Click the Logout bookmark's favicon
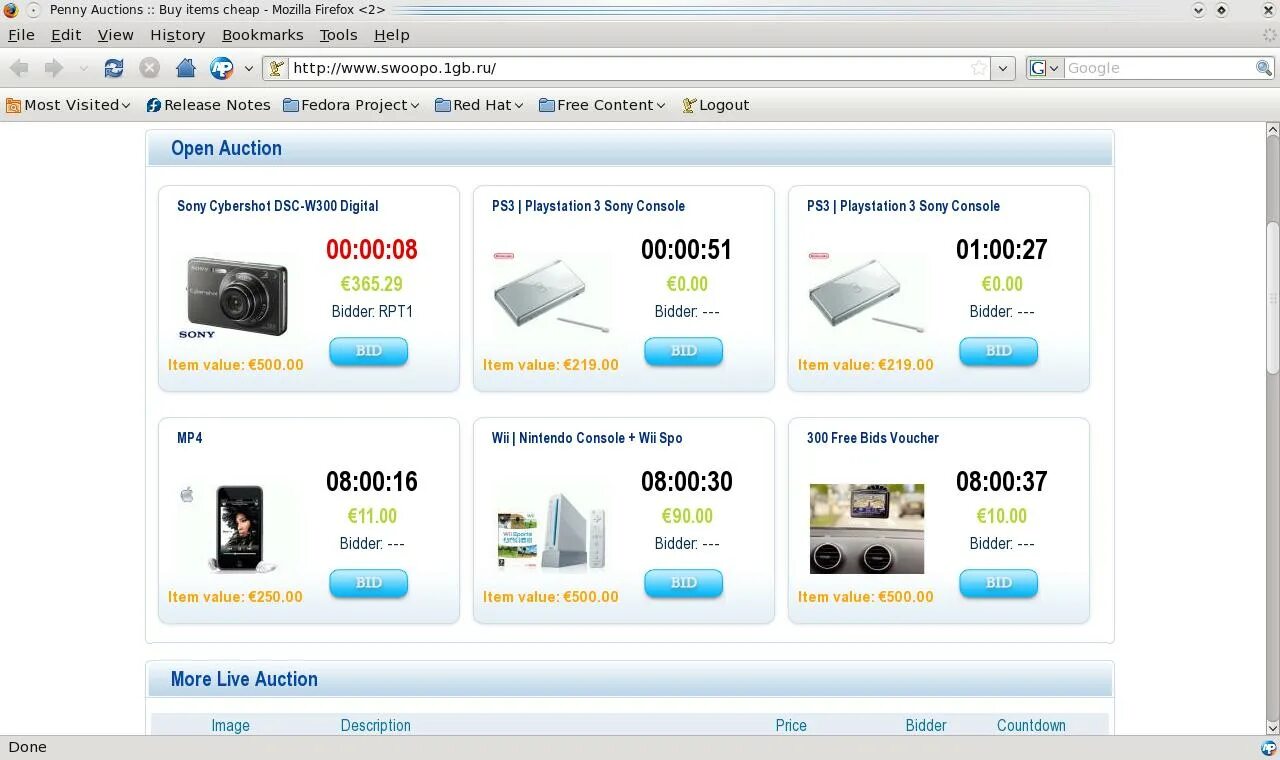 [x=688, y=105]
